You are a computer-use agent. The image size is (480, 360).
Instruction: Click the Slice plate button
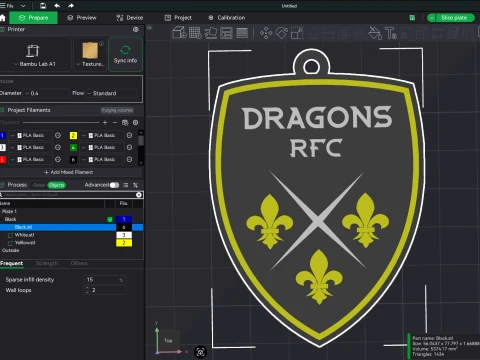(455, 18)
